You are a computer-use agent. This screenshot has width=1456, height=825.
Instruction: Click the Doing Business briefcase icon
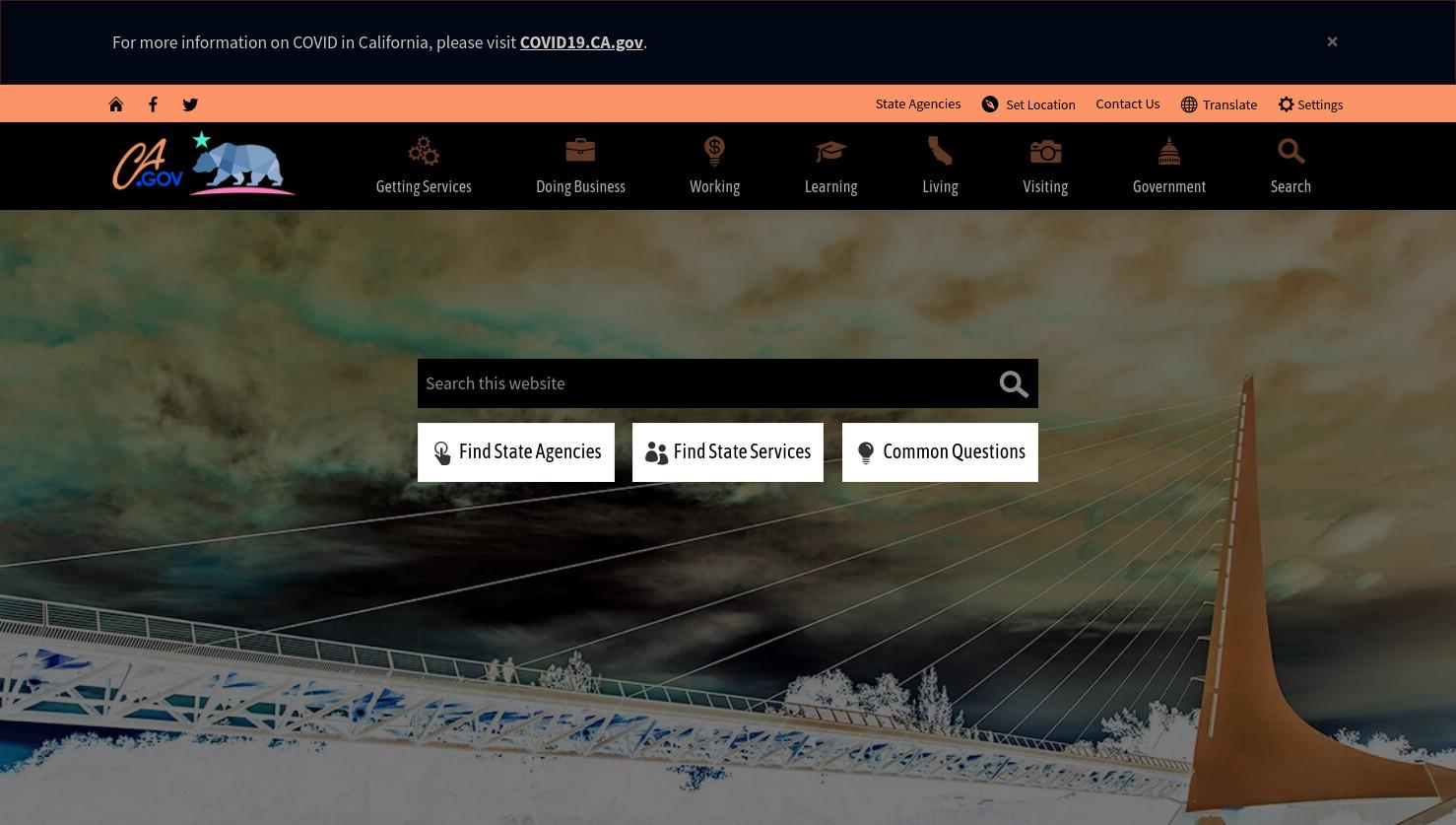tap(580, 150)
